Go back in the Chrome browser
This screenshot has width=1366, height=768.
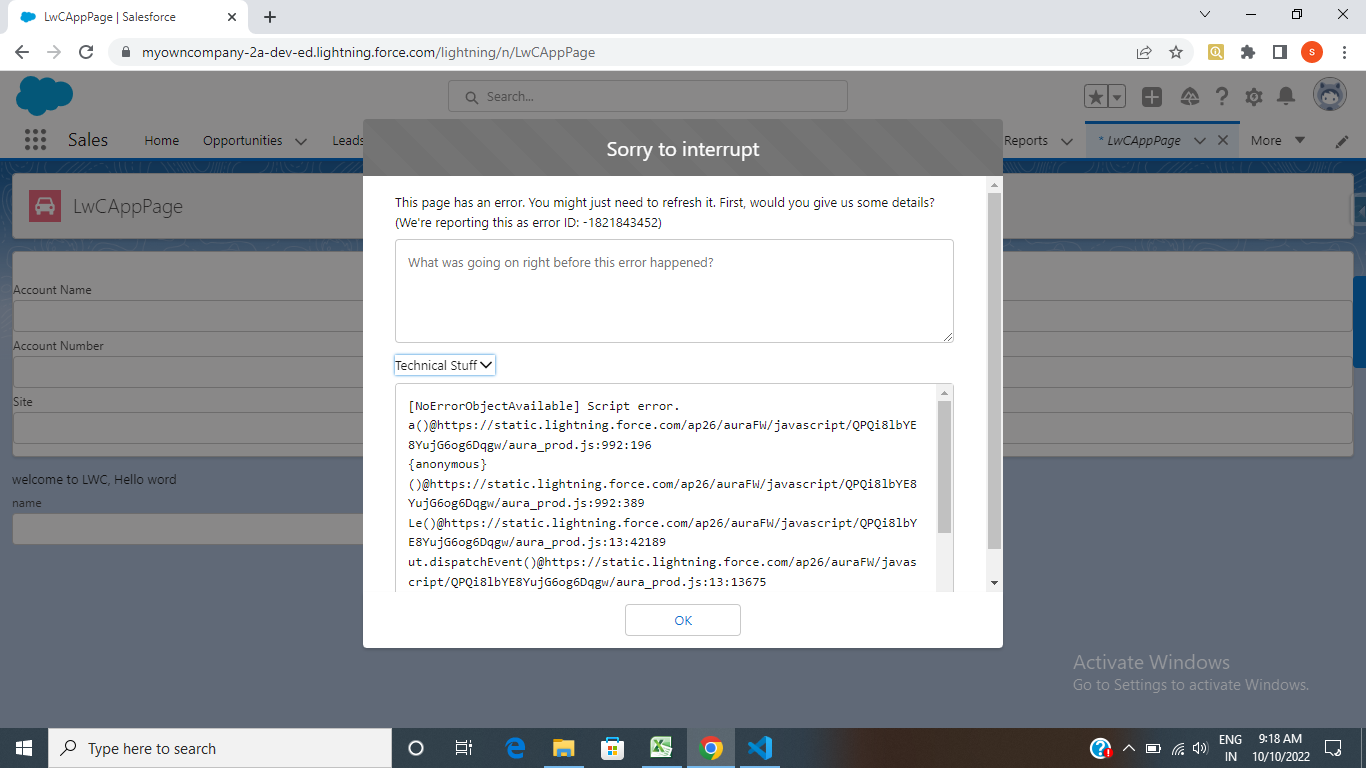coord(22,52)
